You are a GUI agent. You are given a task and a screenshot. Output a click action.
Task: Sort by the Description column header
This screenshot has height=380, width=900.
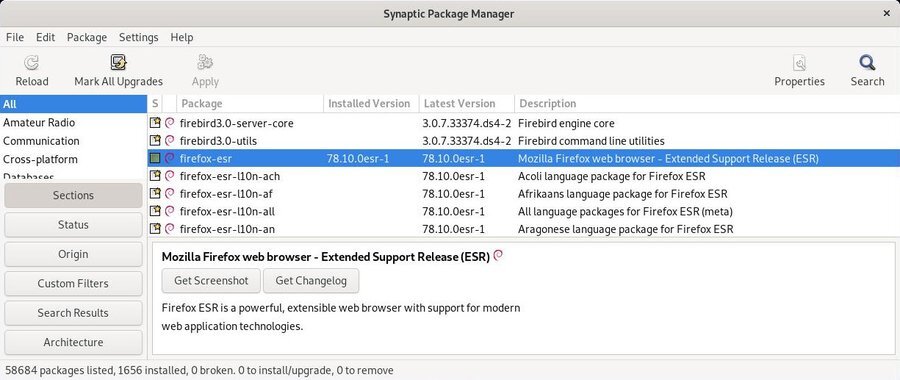tap(707, 104)
